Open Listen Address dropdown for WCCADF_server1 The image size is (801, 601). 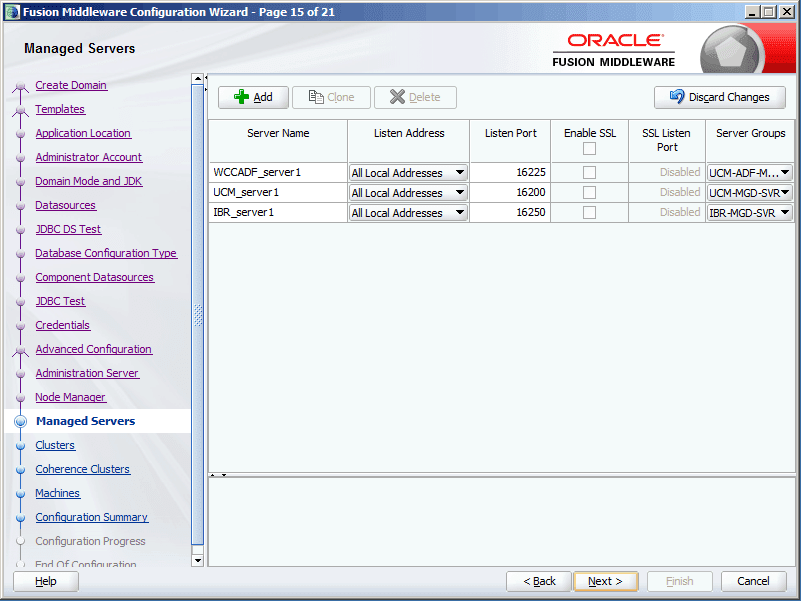(x=408, y=173)
